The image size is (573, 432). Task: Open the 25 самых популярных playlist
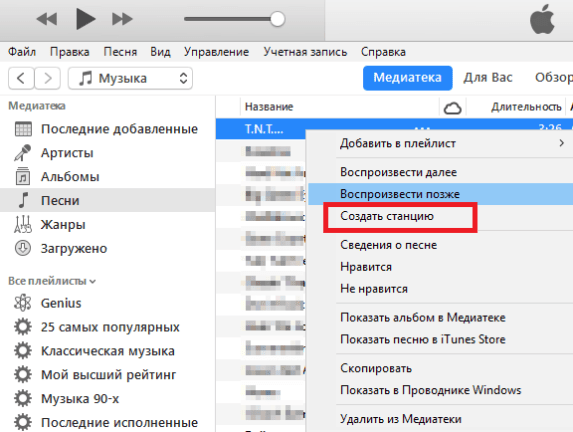click(x=110, y=327)
